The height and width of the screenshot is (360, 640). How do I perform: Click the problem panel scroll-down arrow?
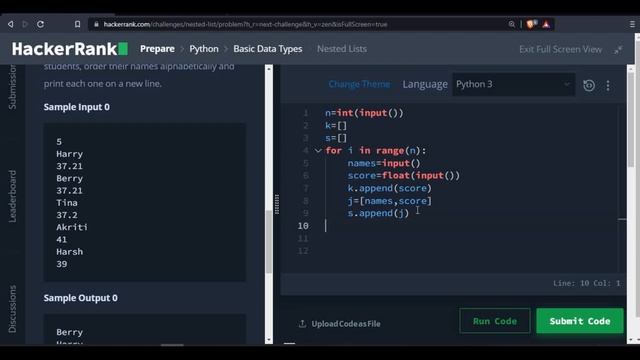click(269, 340)
